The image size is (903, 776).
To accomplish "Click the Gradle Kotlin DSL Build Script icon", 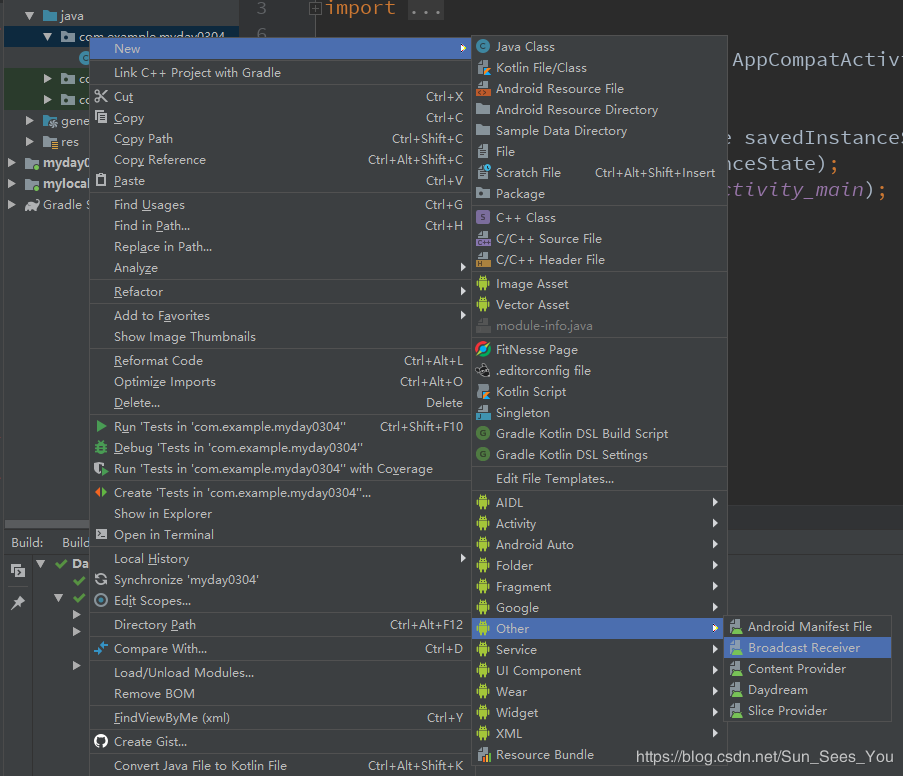I will [483, 434].
